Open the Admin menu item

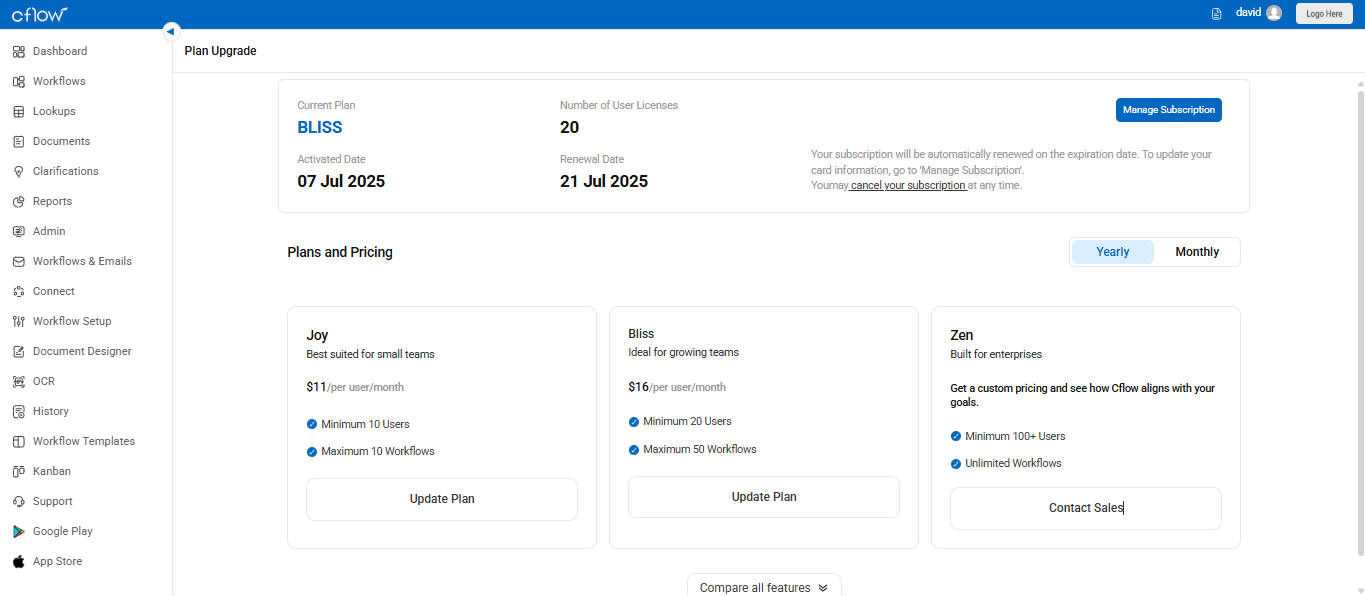coord(49,231)
